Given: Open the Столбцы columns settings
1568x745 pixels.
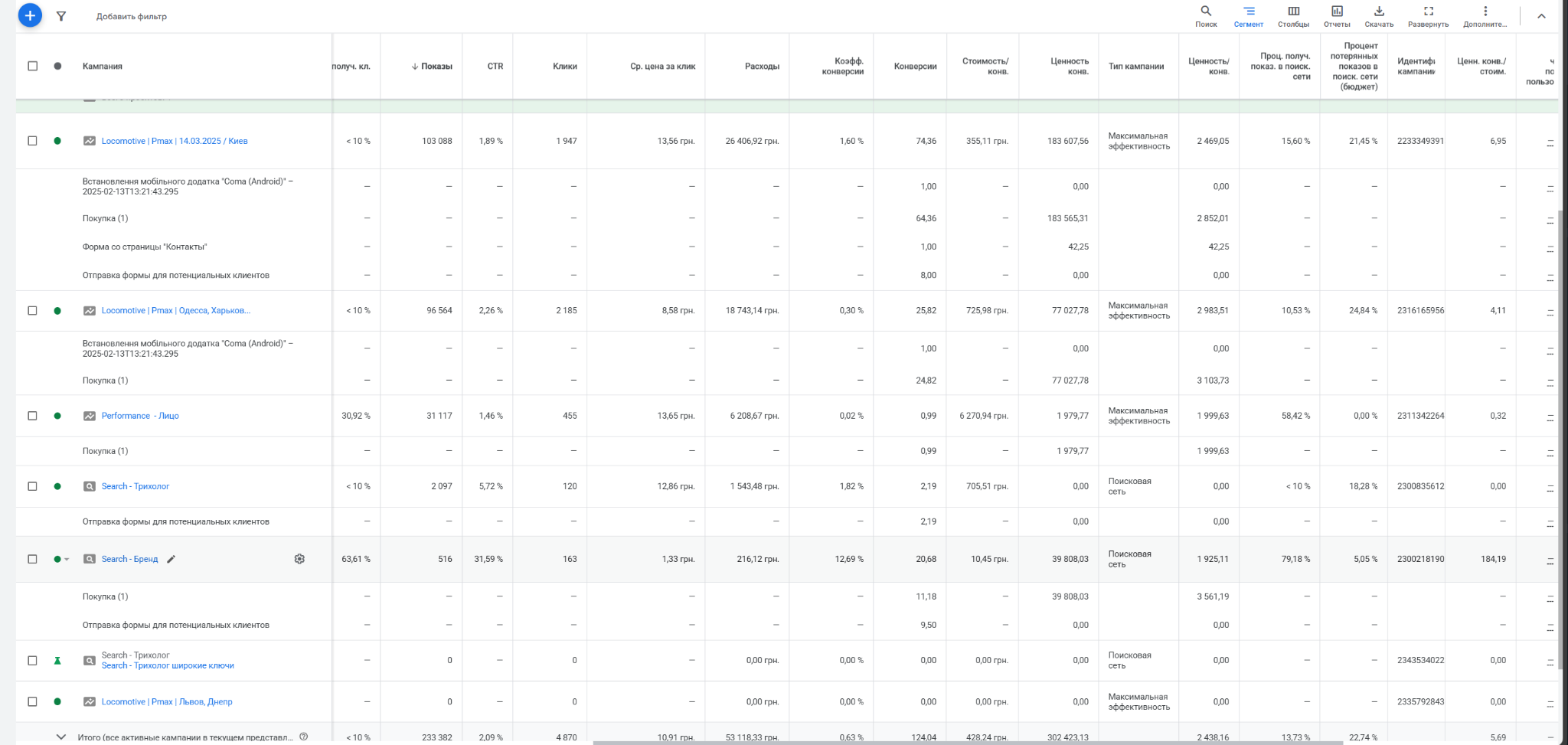Looking at the screenshot, I should (1293, 15).
